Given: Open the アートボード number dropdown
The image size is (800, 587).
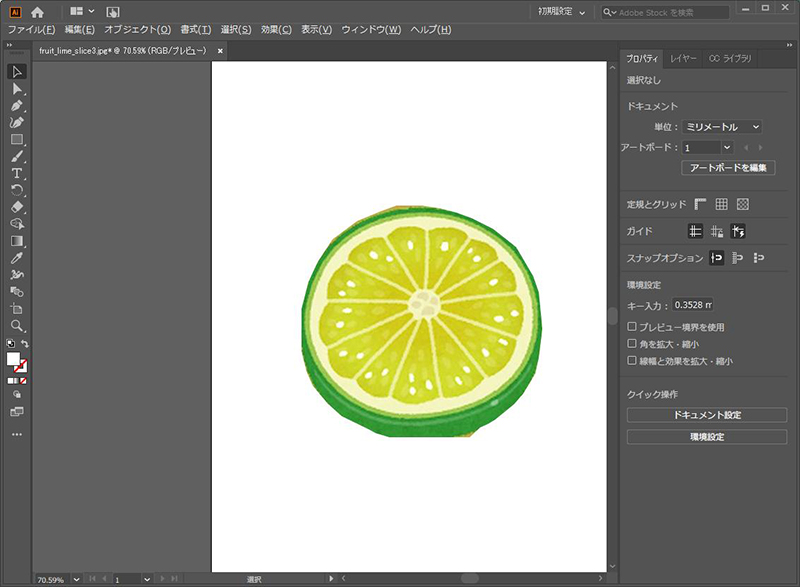Looking at the screenshot, I should (727, 147).
